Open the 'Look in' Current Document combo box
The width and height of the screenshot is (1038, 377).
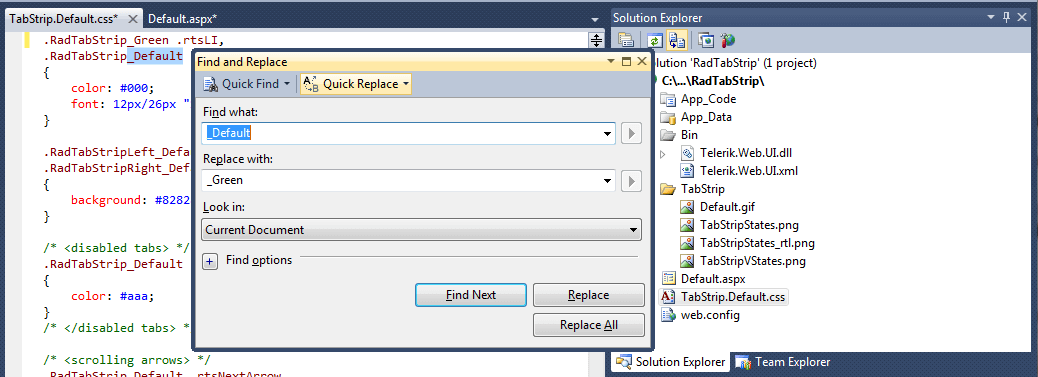[x=421, y=230]
